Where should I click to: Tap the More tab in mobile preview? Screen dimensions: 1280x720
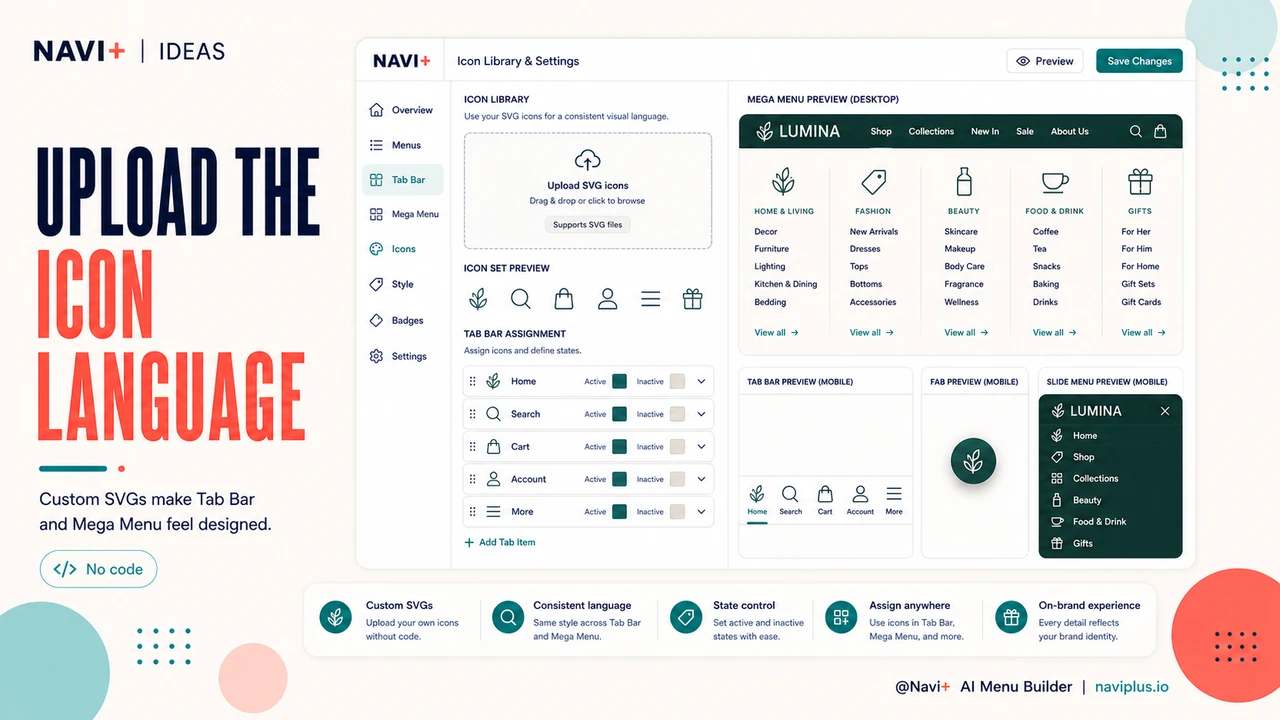894,500
